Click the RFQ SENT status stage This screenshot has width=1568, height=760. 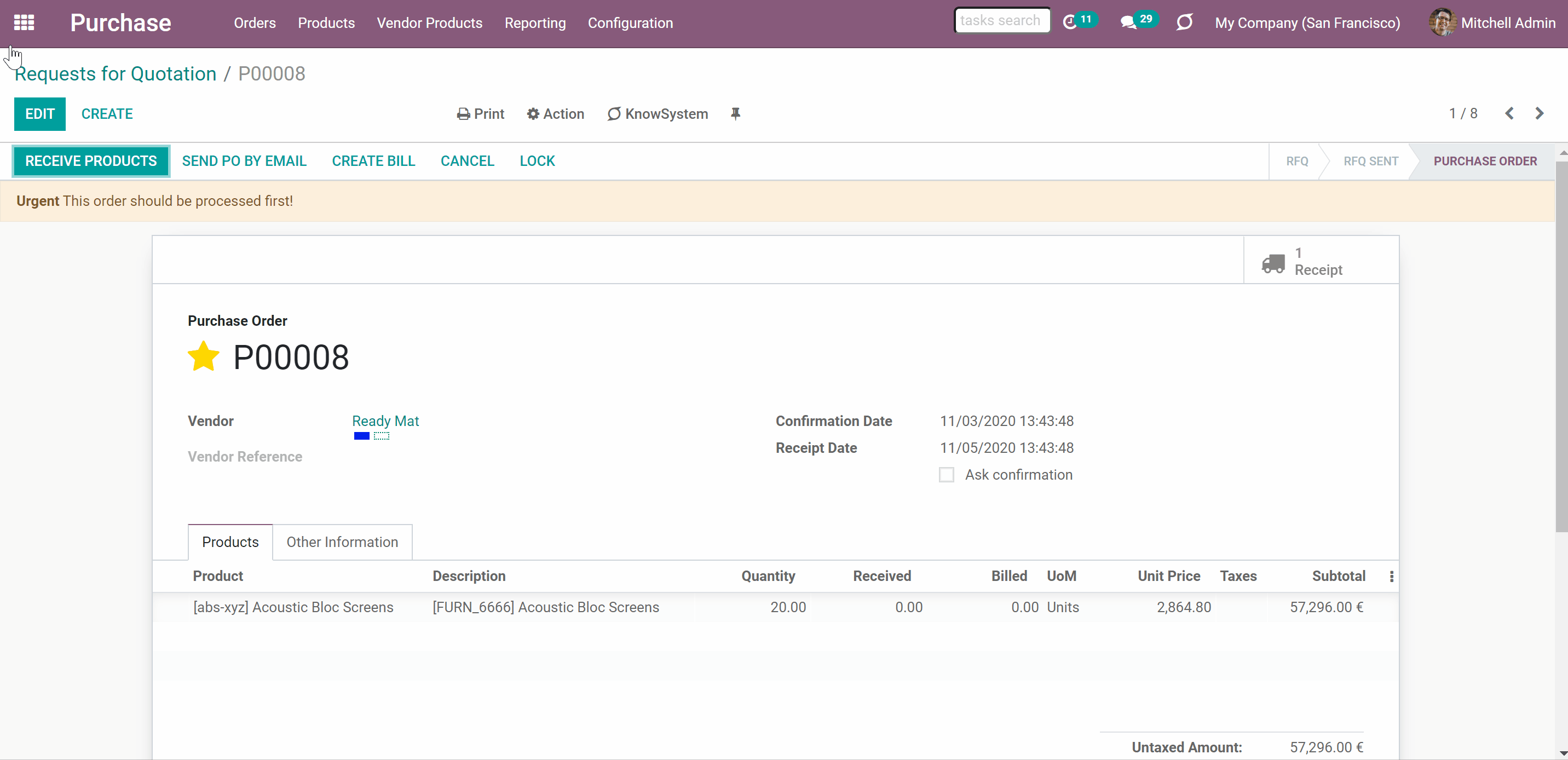coord(1371,161)
